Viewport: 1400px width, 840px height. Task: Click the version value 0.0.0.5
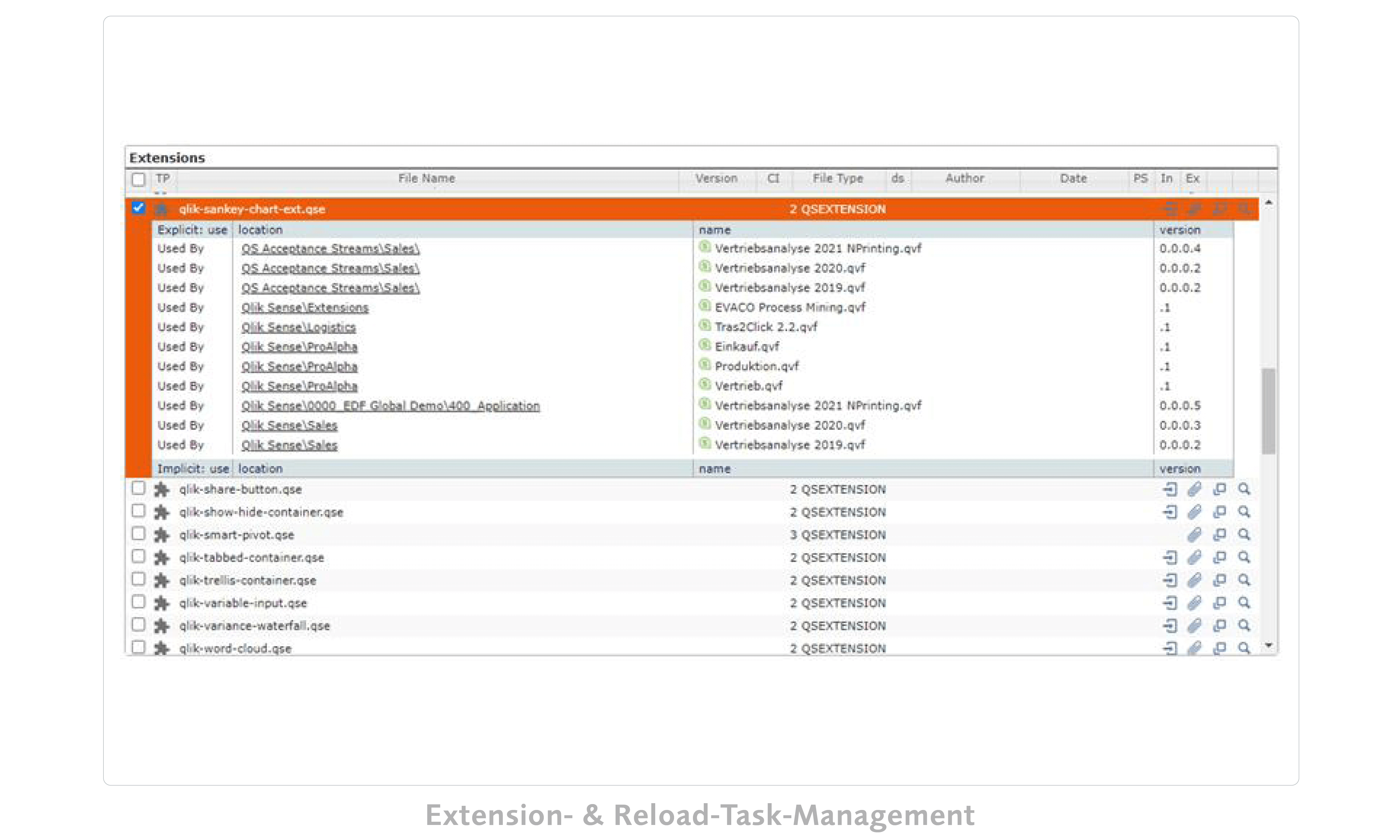click(x=1180, y=406)
